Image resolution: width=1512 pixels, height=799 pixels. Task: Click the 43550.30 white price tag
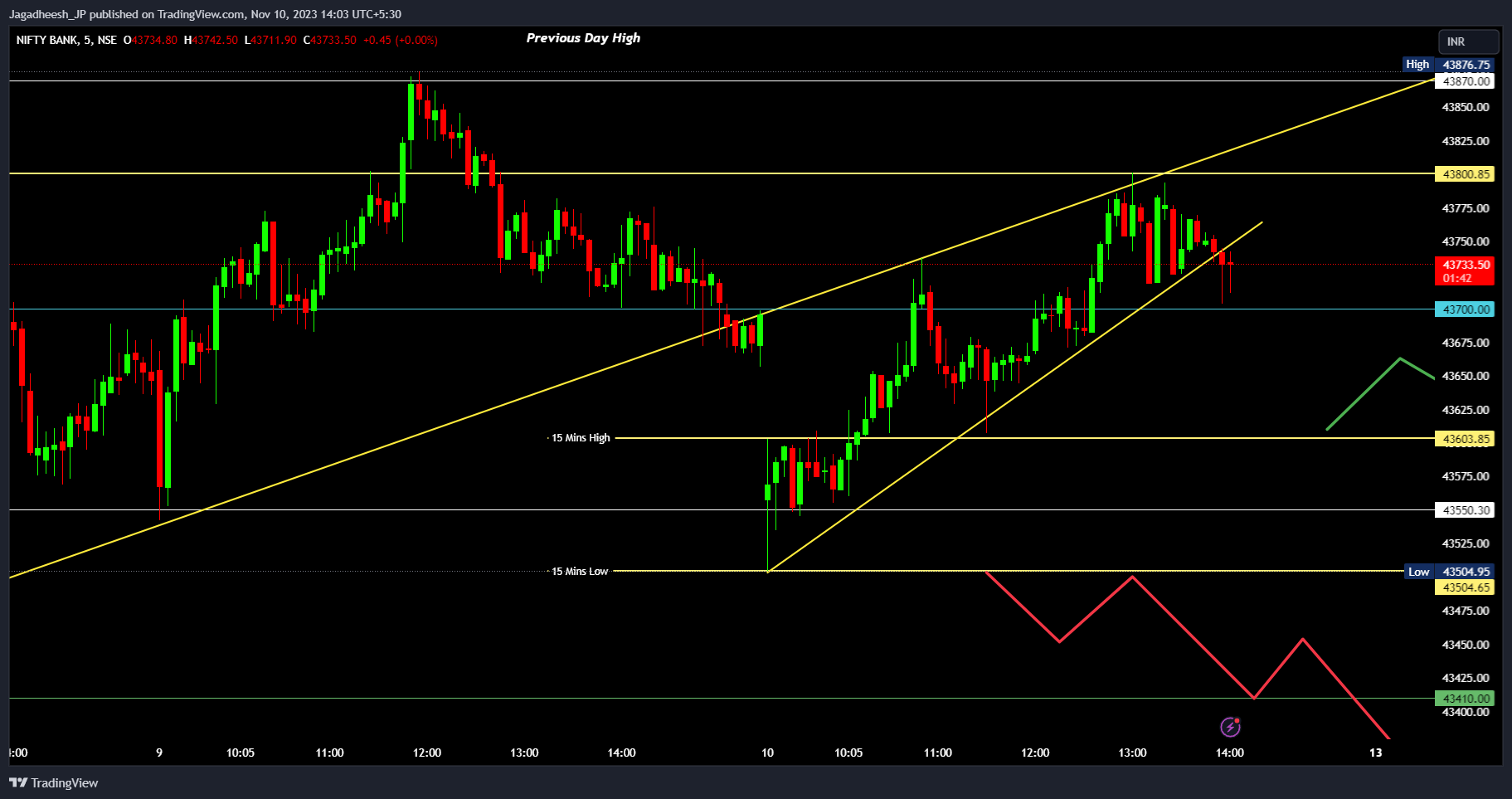[1465, 510]
